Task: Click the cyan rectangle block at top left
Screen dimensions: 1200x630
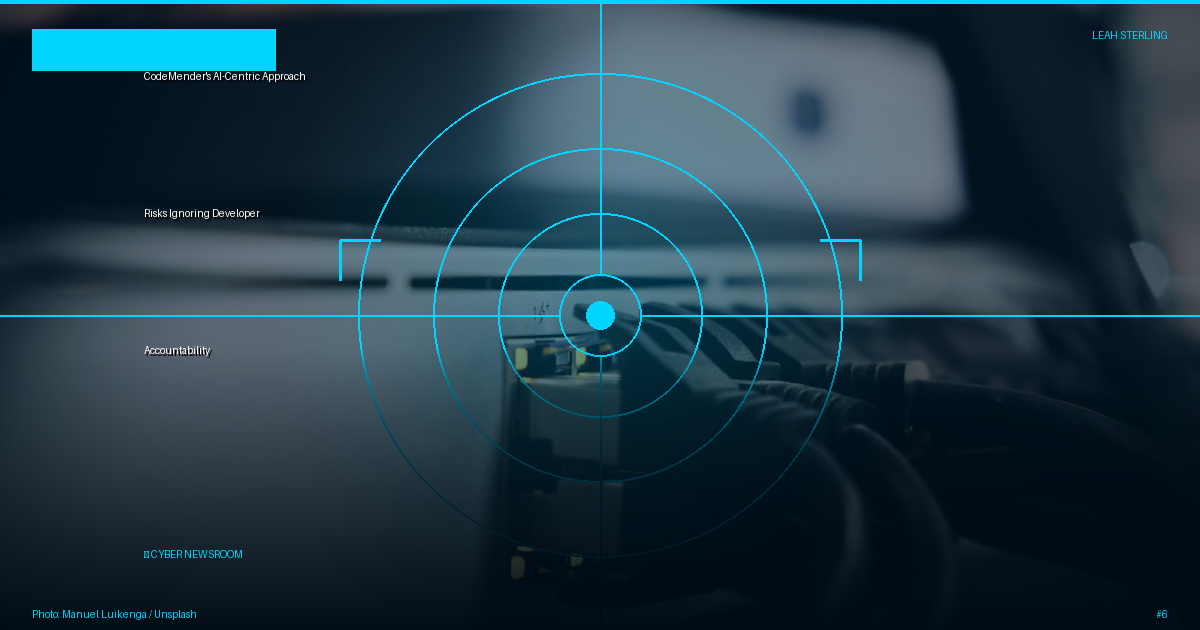Action: pyautogui.click(x=154, y=50)
